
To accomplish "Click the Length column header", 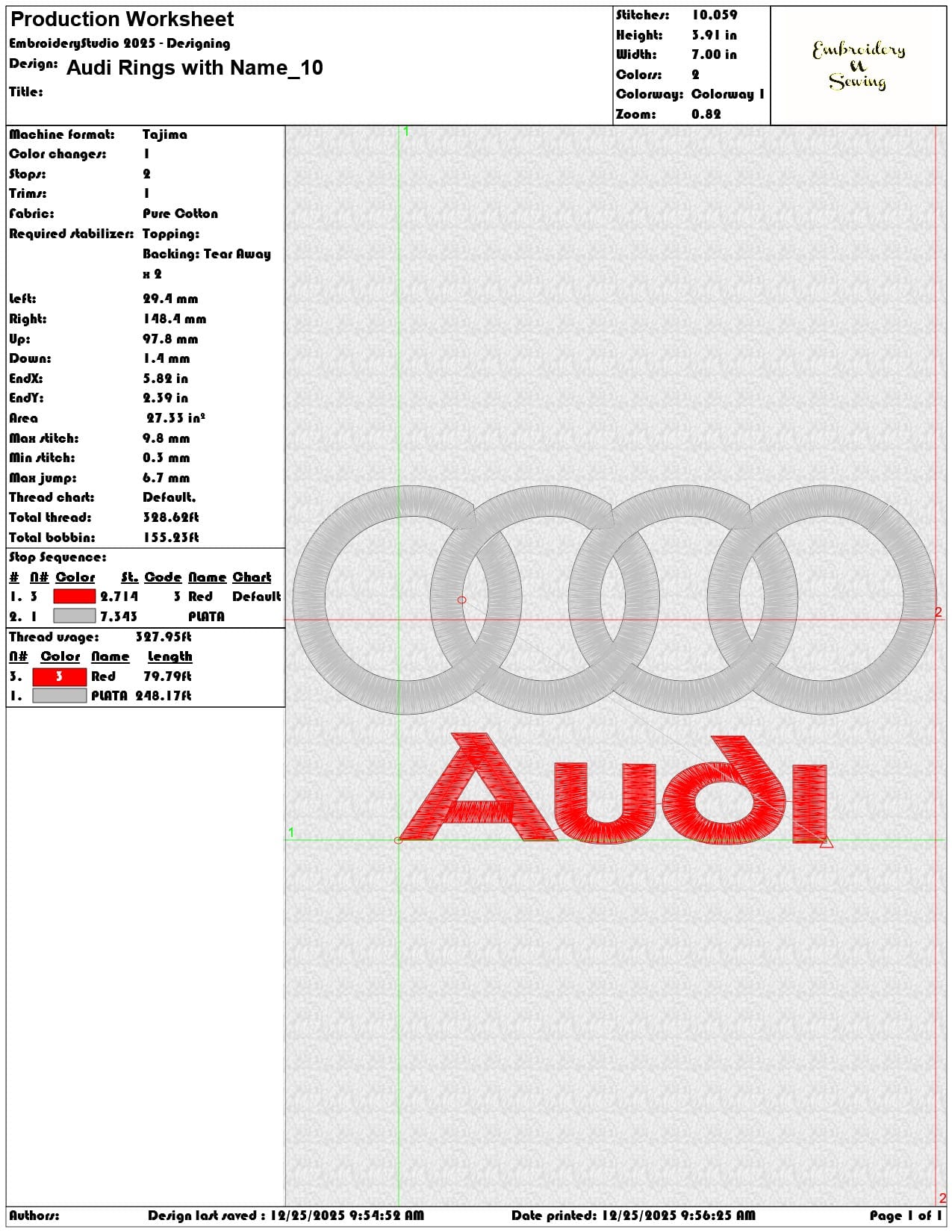I will [x=169, y=657].
